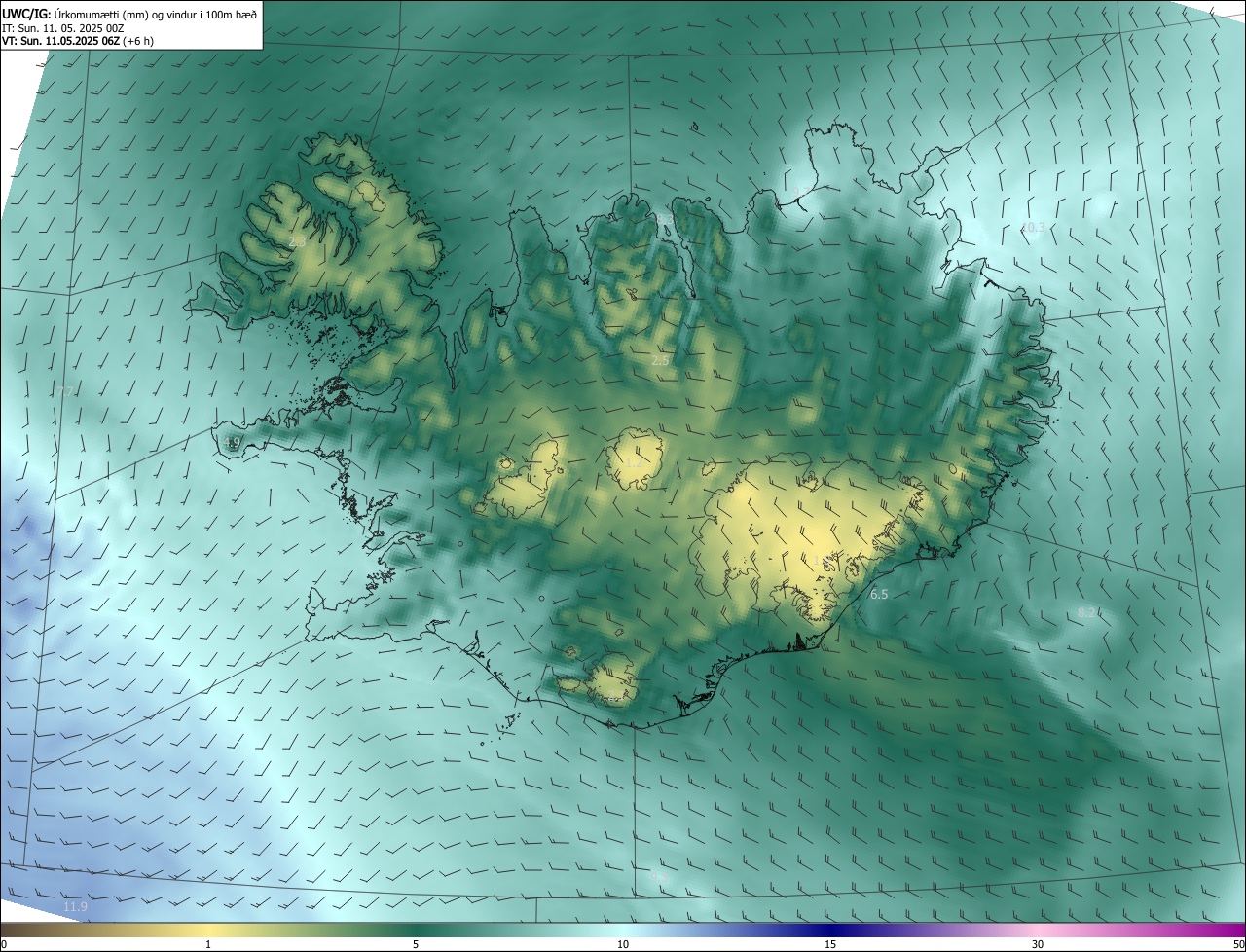This screenshot has width=1246, height=952.
Task: Pick the brown colorbar start above 0
Action: tap(12, 930)
